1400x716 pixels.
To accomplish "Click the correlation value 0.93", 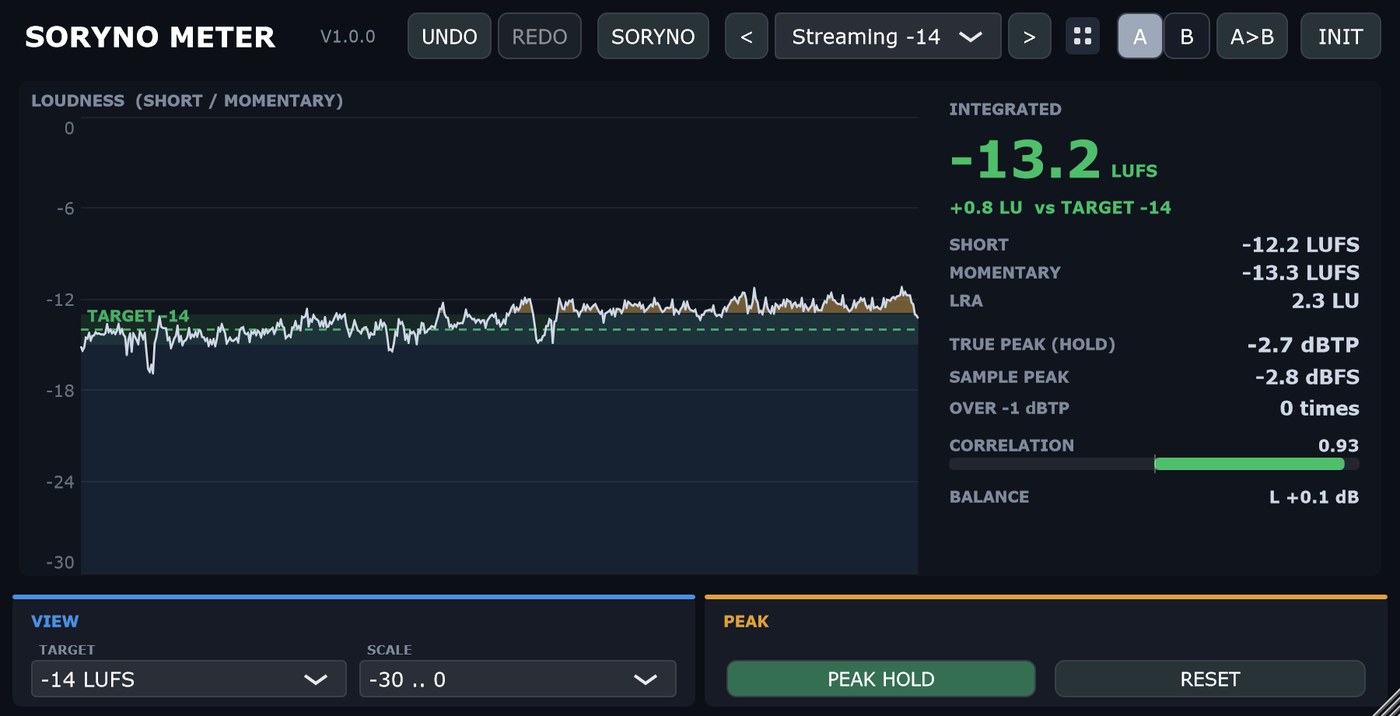I will tap(1339, 445).
